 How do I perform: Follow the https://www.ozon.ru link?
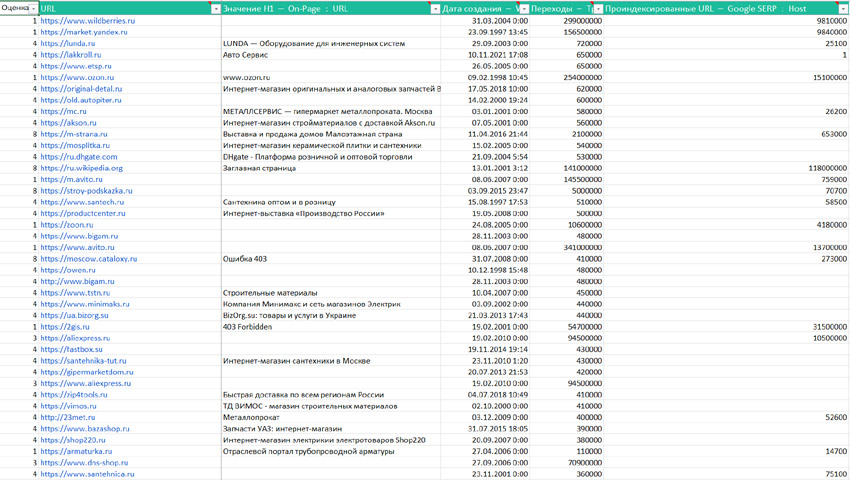tap(77, 78)
